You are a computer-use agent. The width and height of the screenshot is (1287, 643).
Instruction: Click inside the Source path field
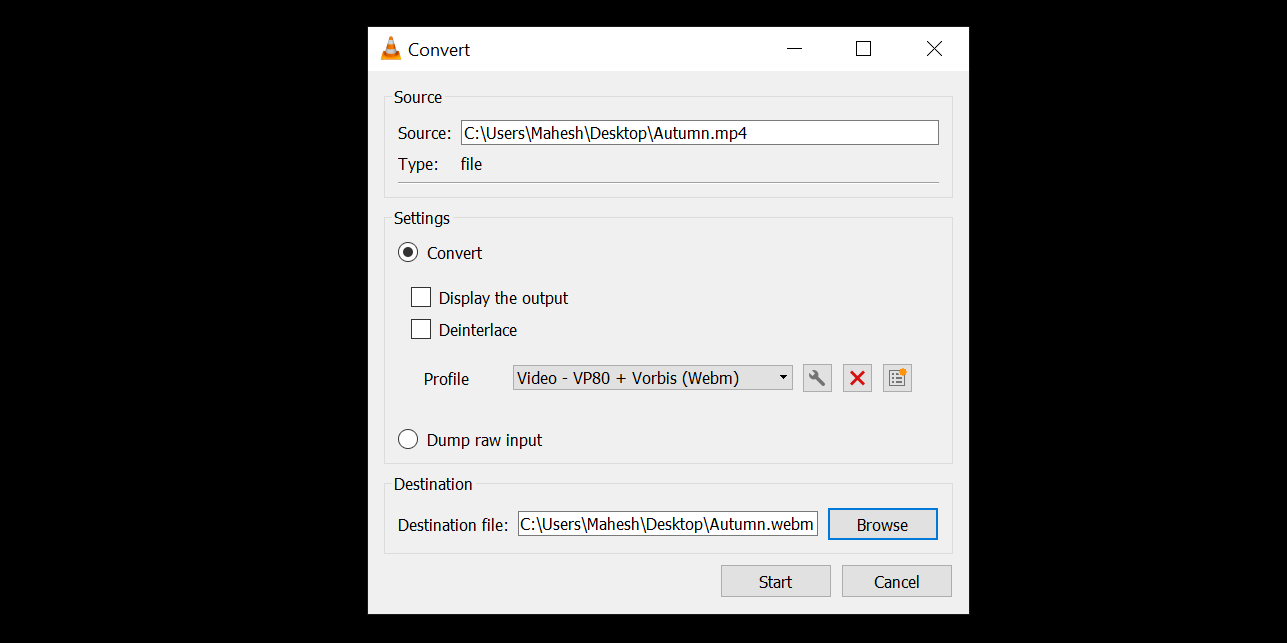pyautogui.click(x=698, y=132)
